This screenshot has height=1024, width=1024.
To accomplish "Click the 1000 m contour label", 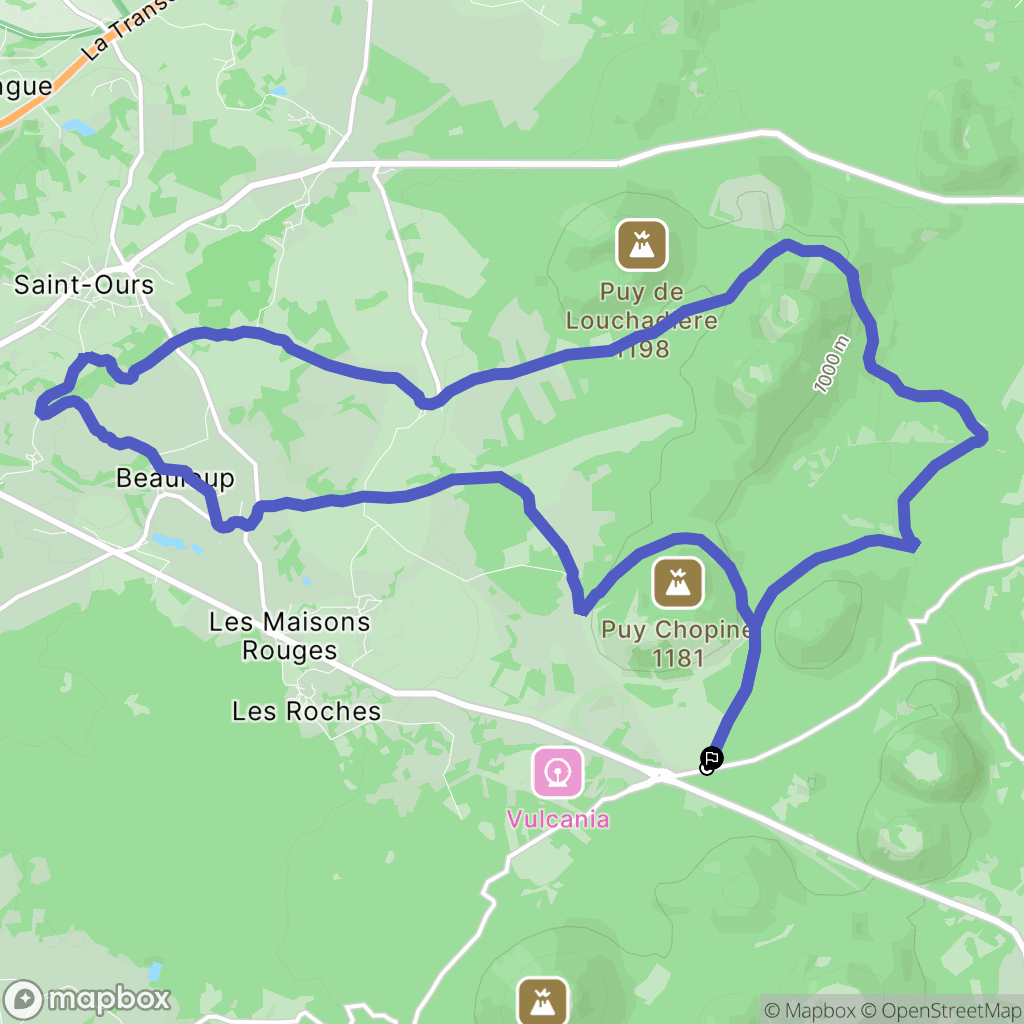I will [831, 364].
